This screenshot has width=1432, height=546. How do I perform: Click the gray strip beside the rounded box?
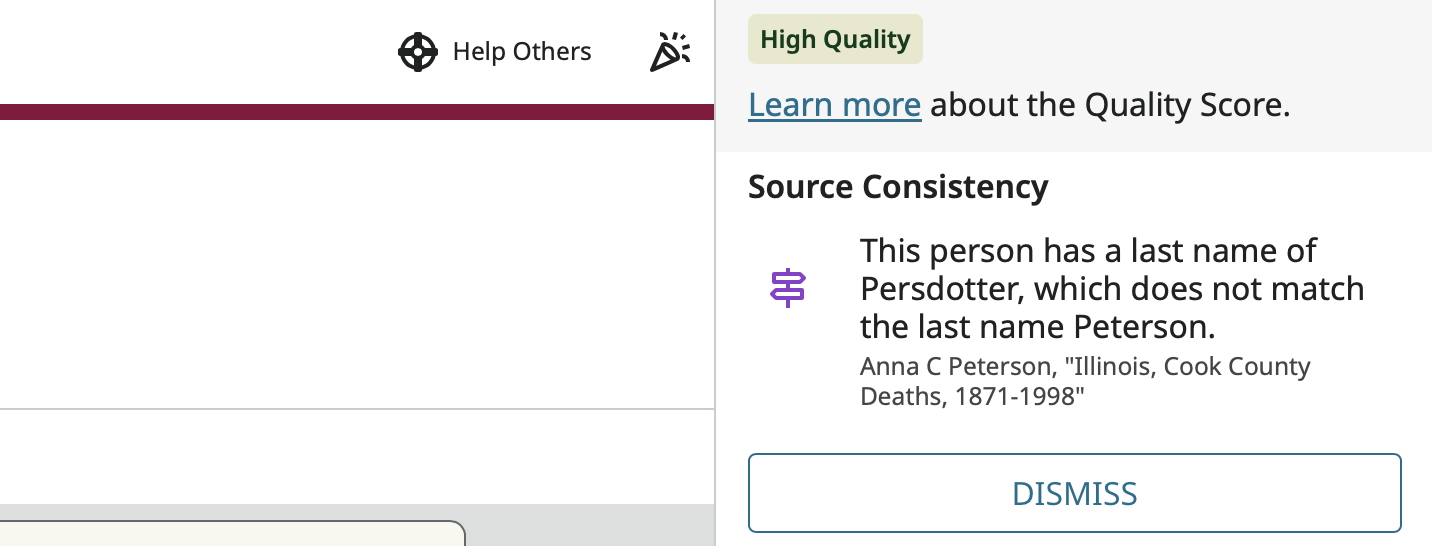point(590,526)
